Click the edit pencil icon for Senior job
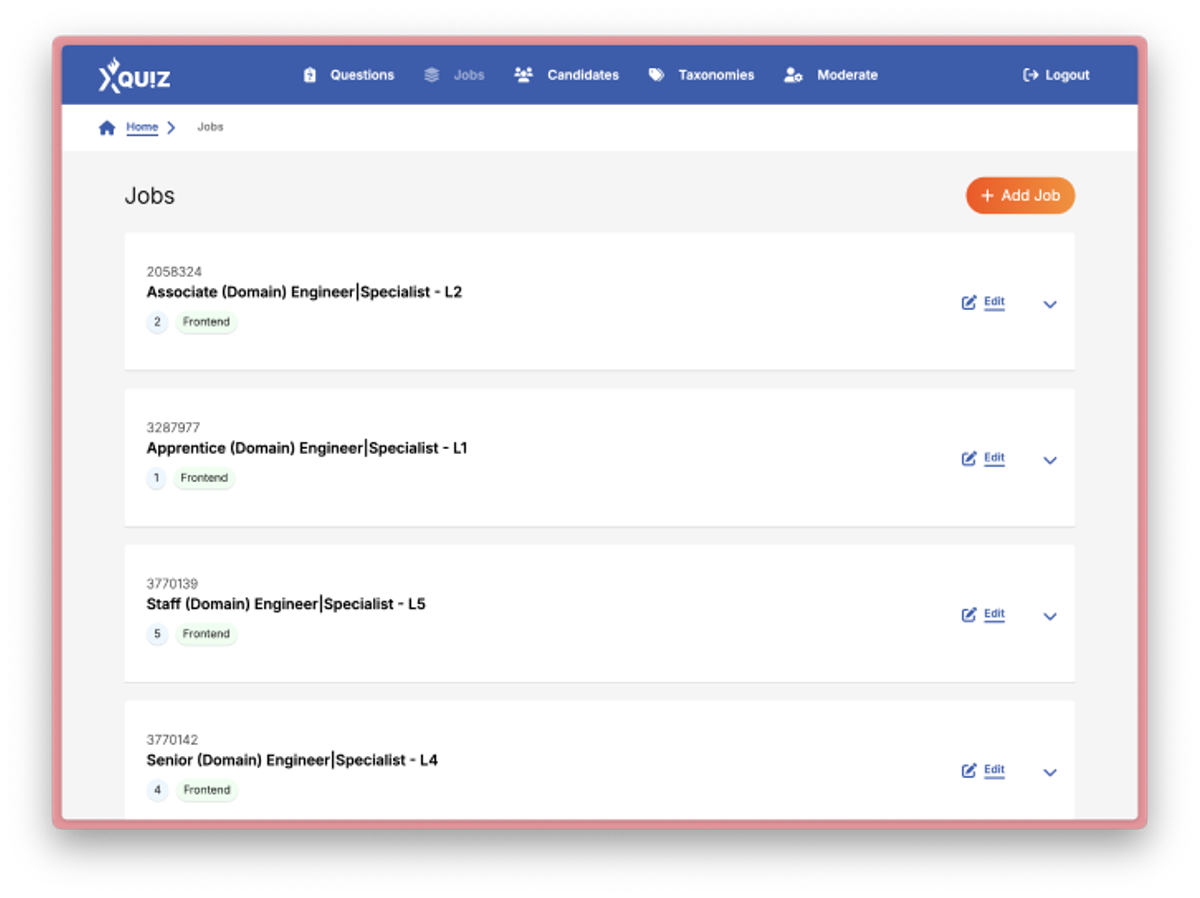The width and height of the screenshot is (1200, 898). click(x=969, y=771)
